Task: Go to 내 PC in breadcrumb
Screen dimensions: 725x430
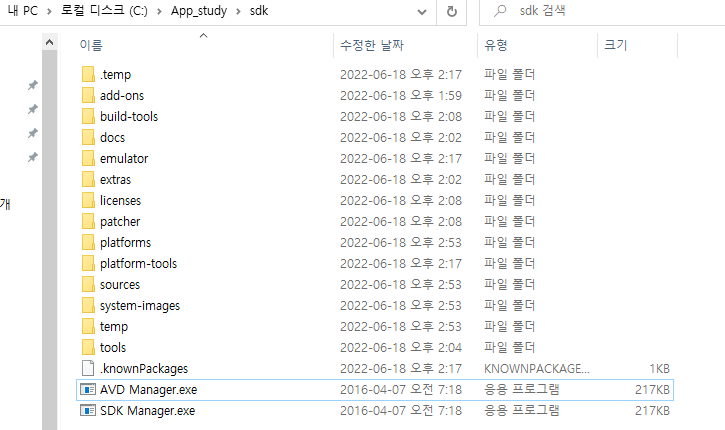Action: tap(23, 11)
